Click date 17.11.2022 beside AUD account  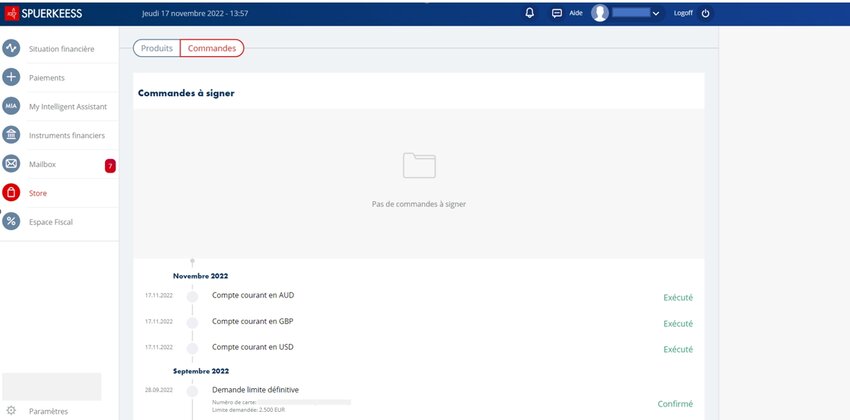[159, 295]
